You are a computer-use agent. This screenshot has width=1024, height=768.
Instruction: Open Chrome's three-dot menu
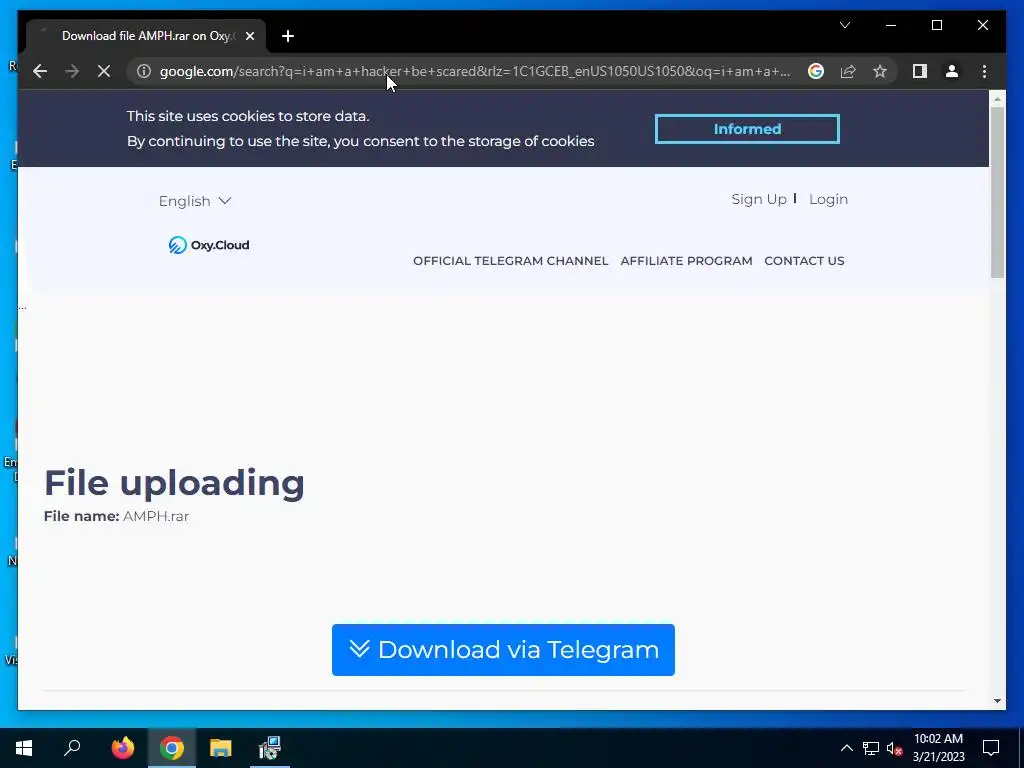984,71
